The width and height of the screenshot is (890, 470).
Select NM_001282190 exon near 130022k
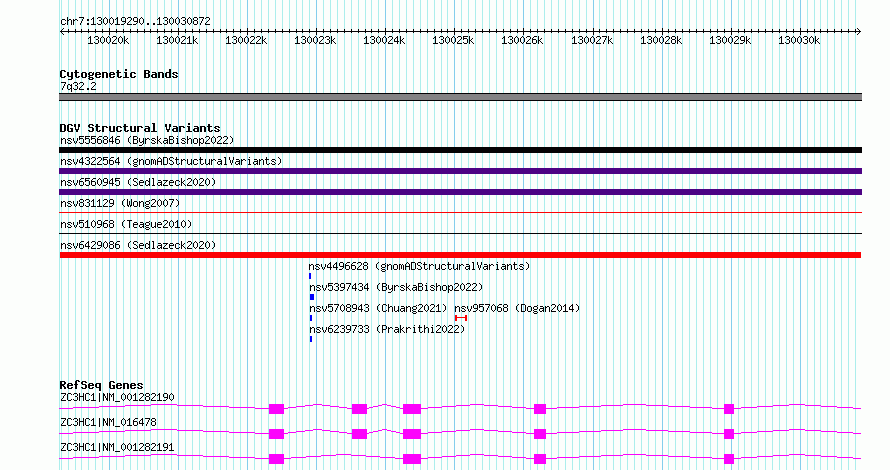point(276,409)
